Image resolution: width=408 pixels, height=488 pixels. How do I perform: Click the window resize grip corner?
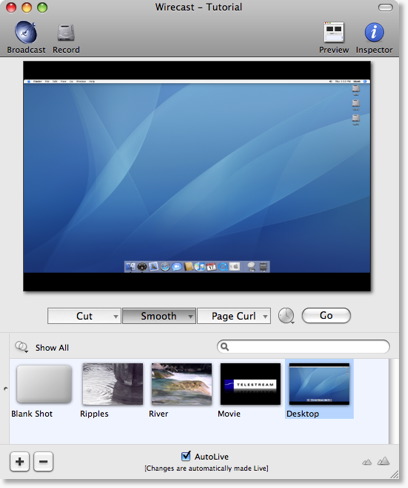394,474
